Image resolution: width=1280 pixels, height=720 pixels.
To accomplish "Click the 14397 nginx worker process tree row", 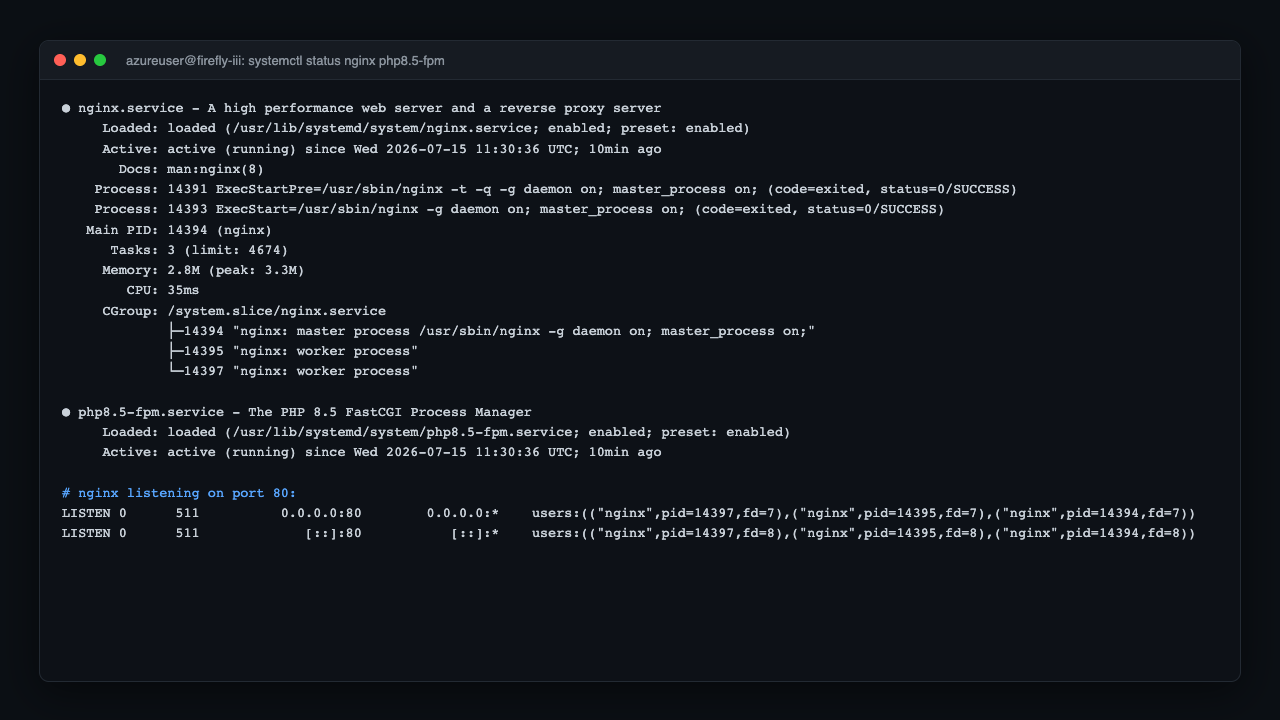I will [x=293, y=371].
